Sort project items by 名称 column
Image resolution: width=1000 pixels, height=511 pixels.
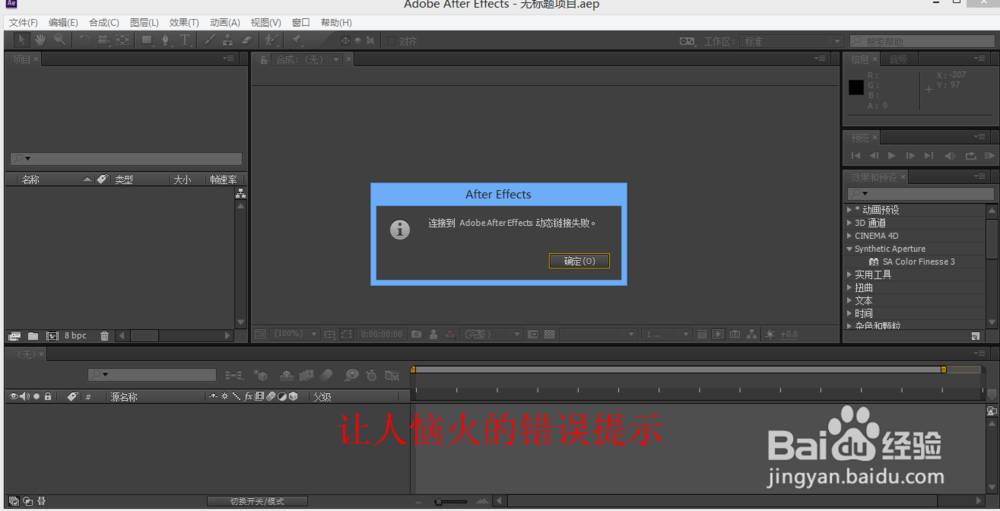[31, 180]
